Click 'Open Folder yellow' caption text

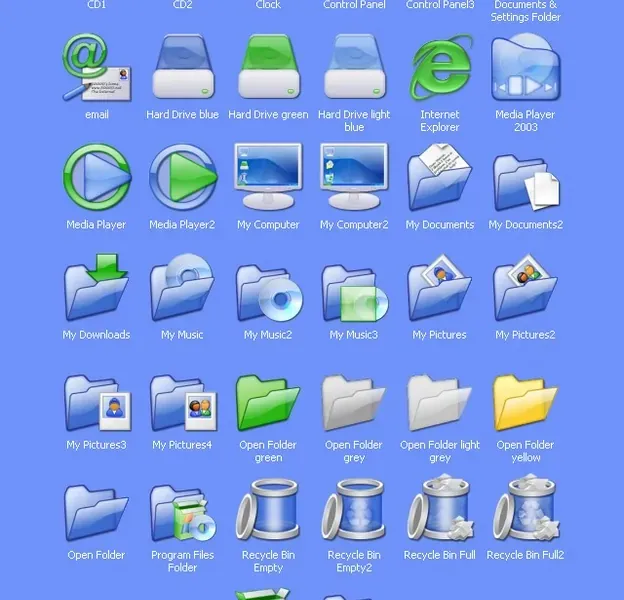(525, 451)
